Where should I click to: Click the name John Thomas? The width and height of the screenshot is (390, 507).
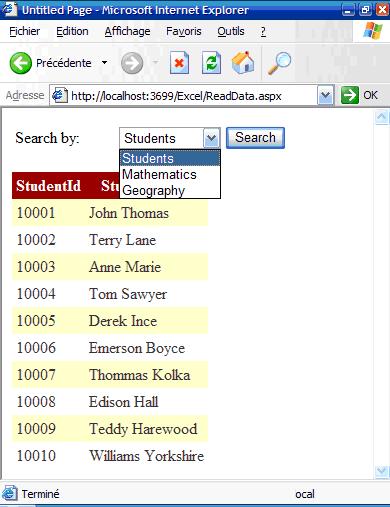point(129,213)
